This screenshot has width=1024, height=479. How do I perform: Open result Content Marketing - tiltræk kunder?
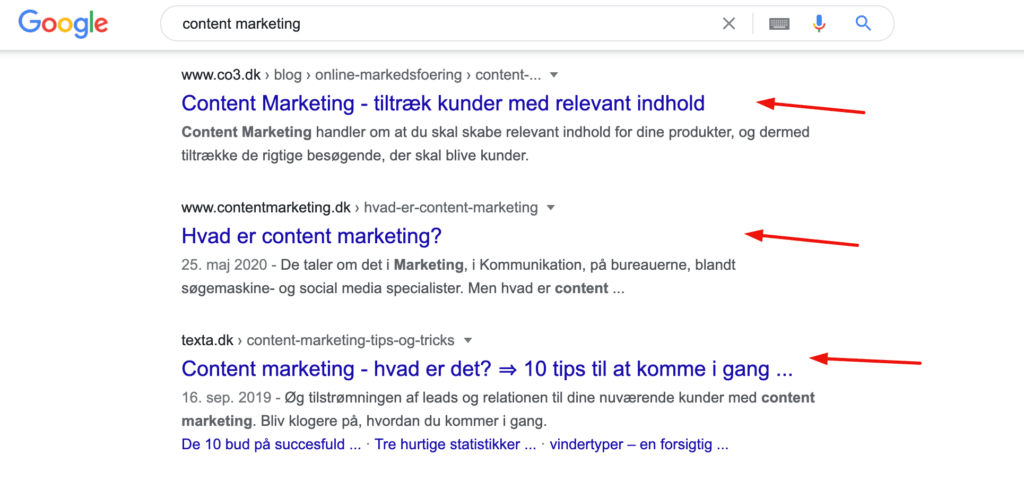click(443, 103)
